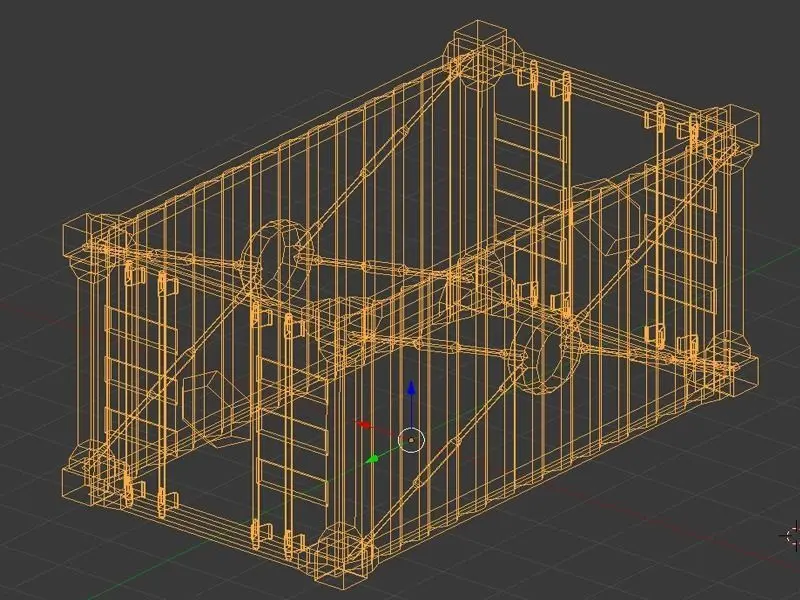Click the white circle at gizmo center
Screen dimensions: 800x600
pos(411,440)
